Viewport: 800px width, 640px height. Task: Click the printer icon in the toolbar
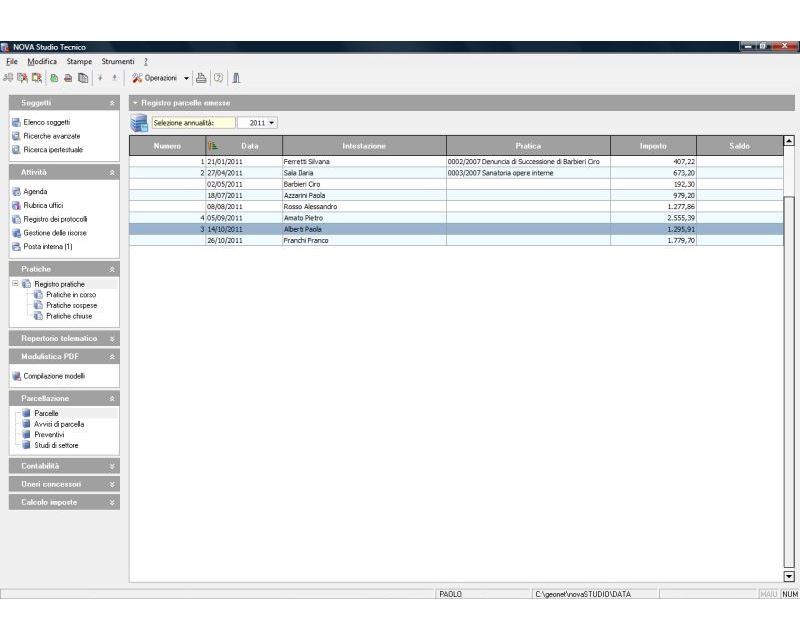tap(201, 78)
